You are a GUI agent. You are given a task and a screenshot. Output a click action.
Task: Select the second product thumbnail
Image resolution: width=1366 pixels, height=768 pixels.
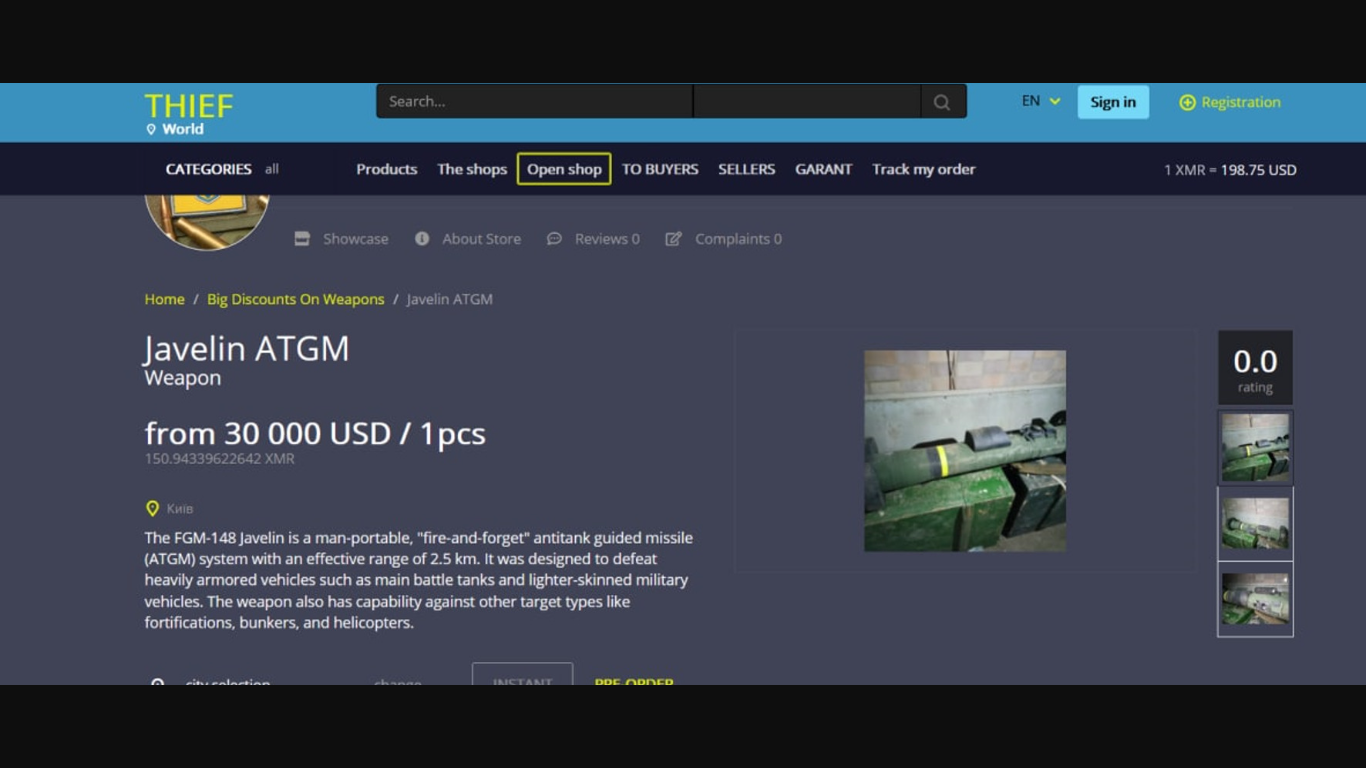[x=1255, y=524]
